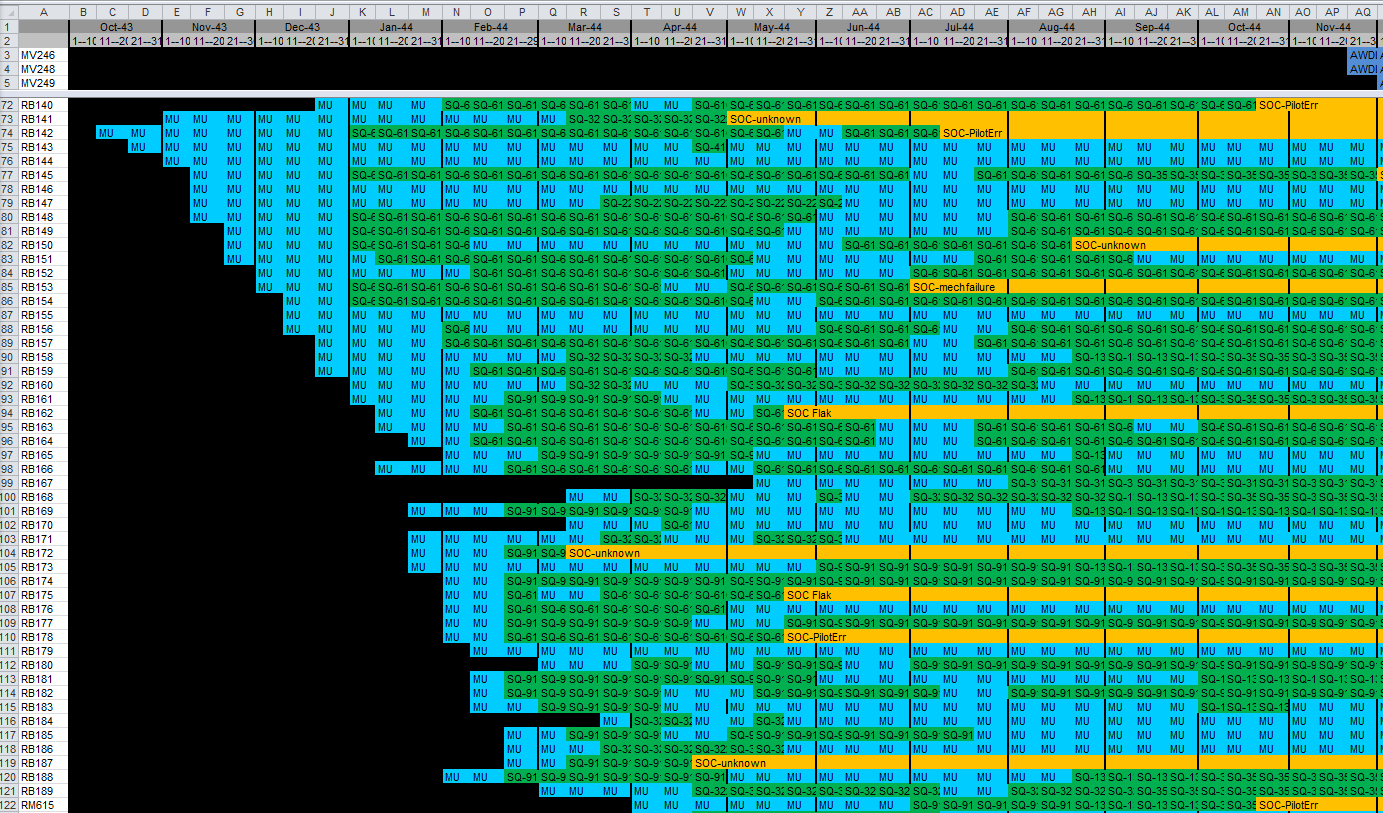
Task: Select column header A
Action: 43,11
